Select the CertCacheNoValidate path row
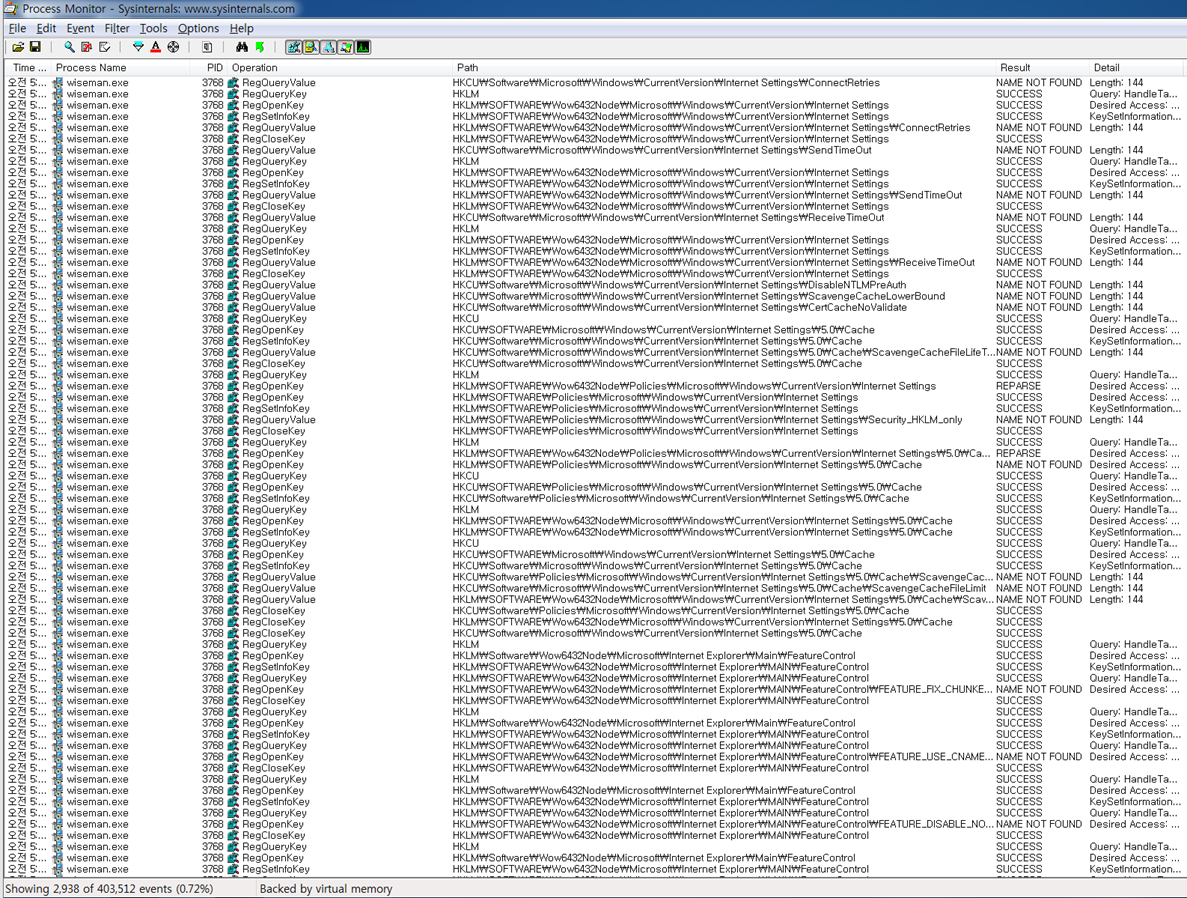 click(680, 307)
